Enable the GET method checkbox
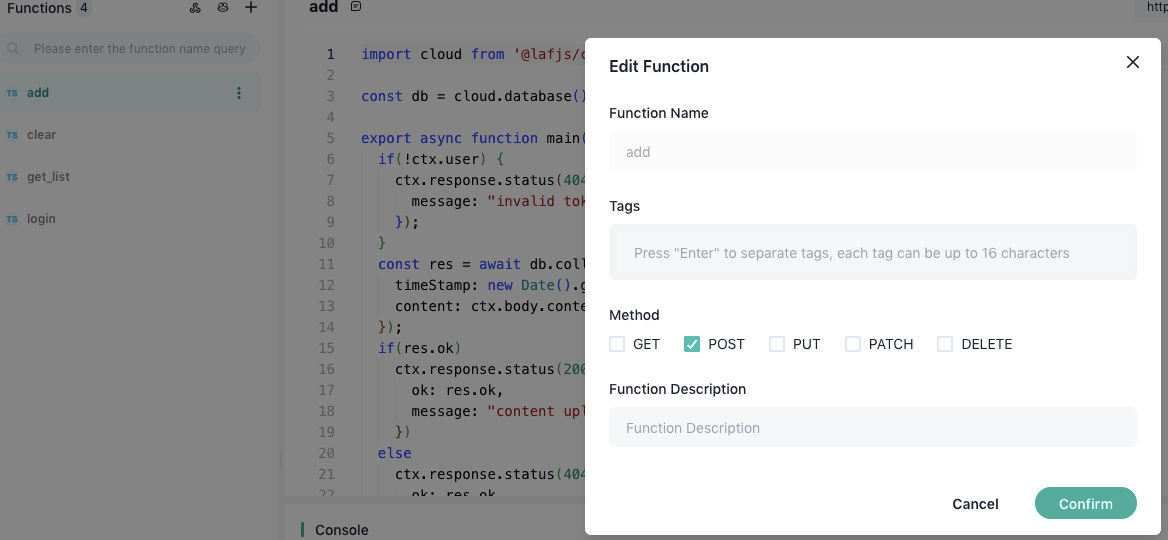 (617, 344)
